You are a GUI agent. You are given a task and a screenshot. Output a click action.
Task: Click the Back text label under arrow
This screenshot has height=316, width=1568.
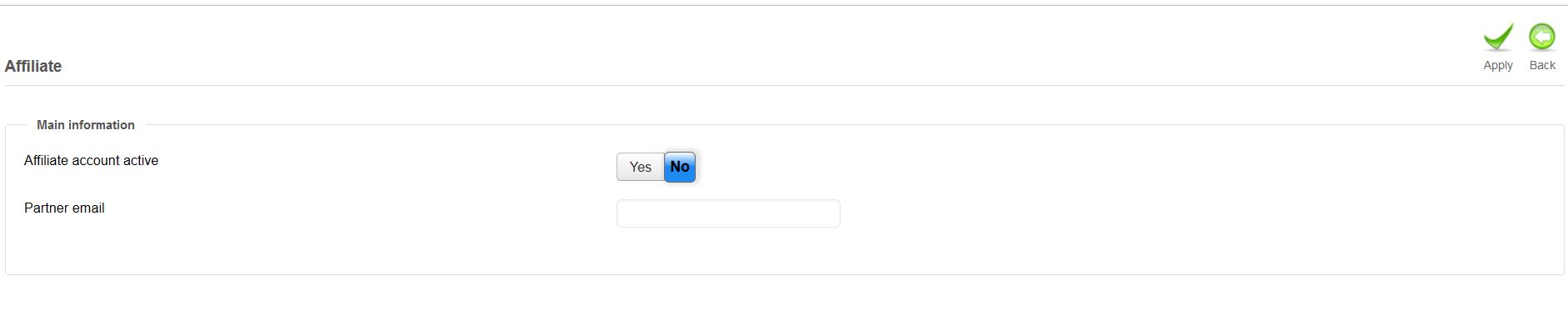(x=1542, y=65)
